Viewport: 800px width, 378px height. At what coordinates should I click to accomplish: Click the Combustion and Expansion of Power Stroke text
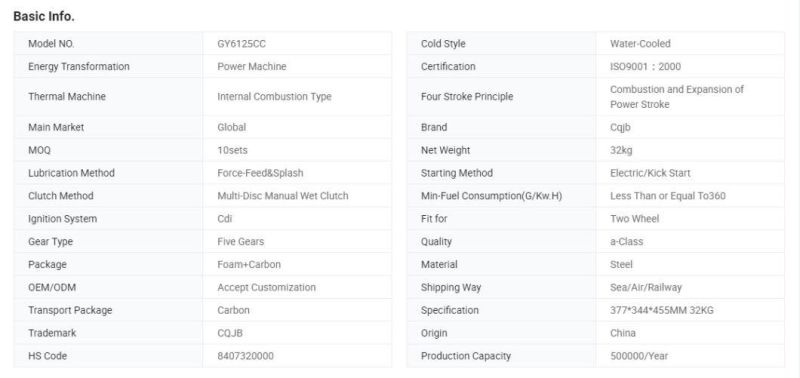point(677,96)
